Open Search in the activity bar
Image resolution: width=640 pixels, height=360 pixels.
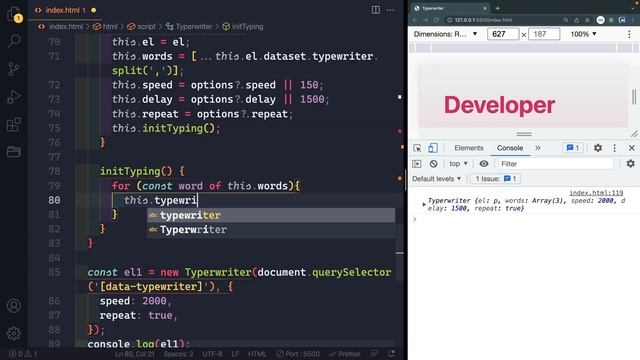coord(14,41)
